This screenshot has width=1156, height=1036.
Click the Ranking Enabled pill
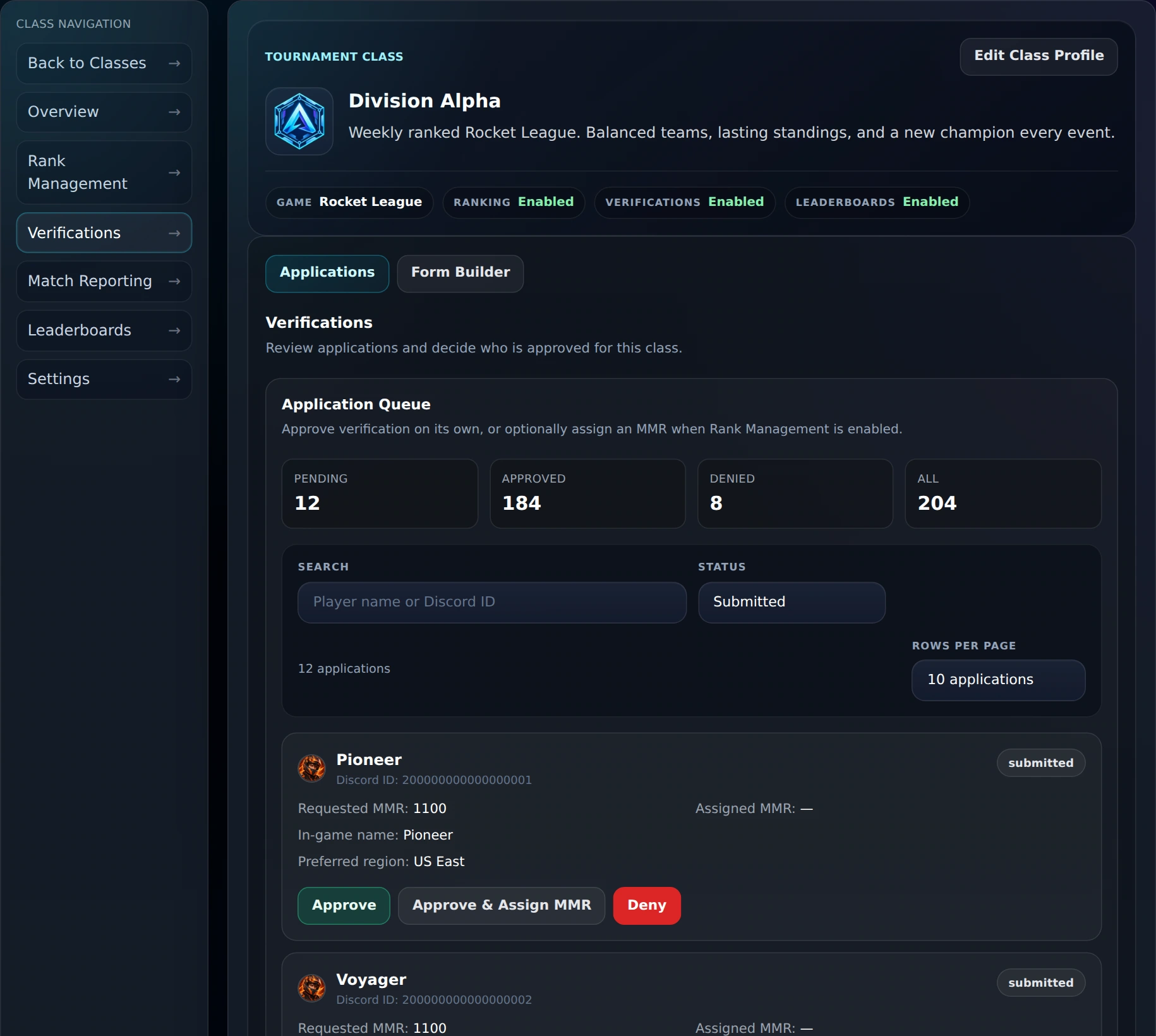[514, 203]
